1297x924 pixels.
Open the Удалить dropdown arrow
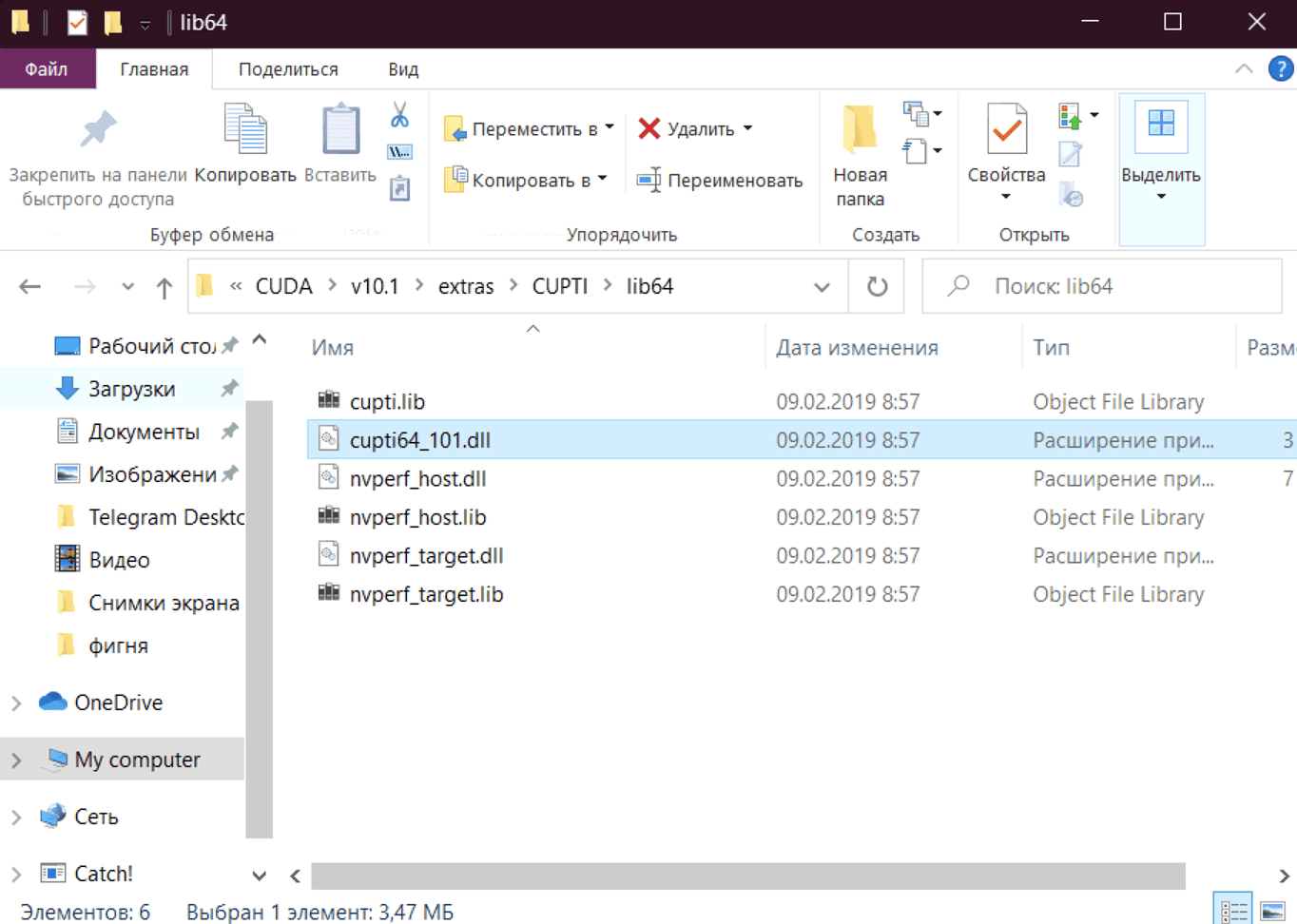tap(748, 128)
